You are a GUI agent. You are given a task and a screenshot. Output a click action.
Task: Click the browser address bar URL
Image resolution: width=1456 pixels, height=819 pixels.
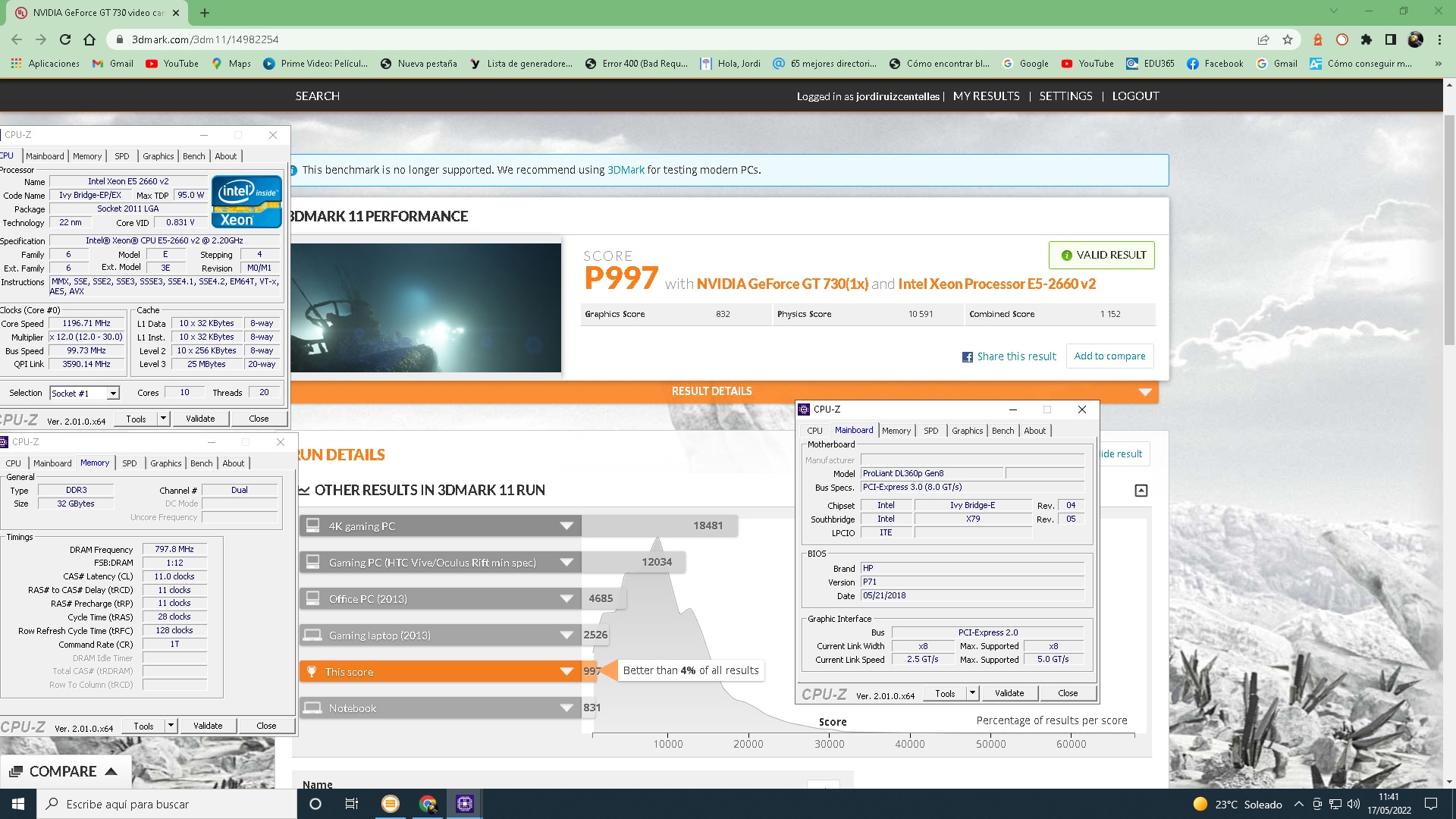tap(205, 39)
